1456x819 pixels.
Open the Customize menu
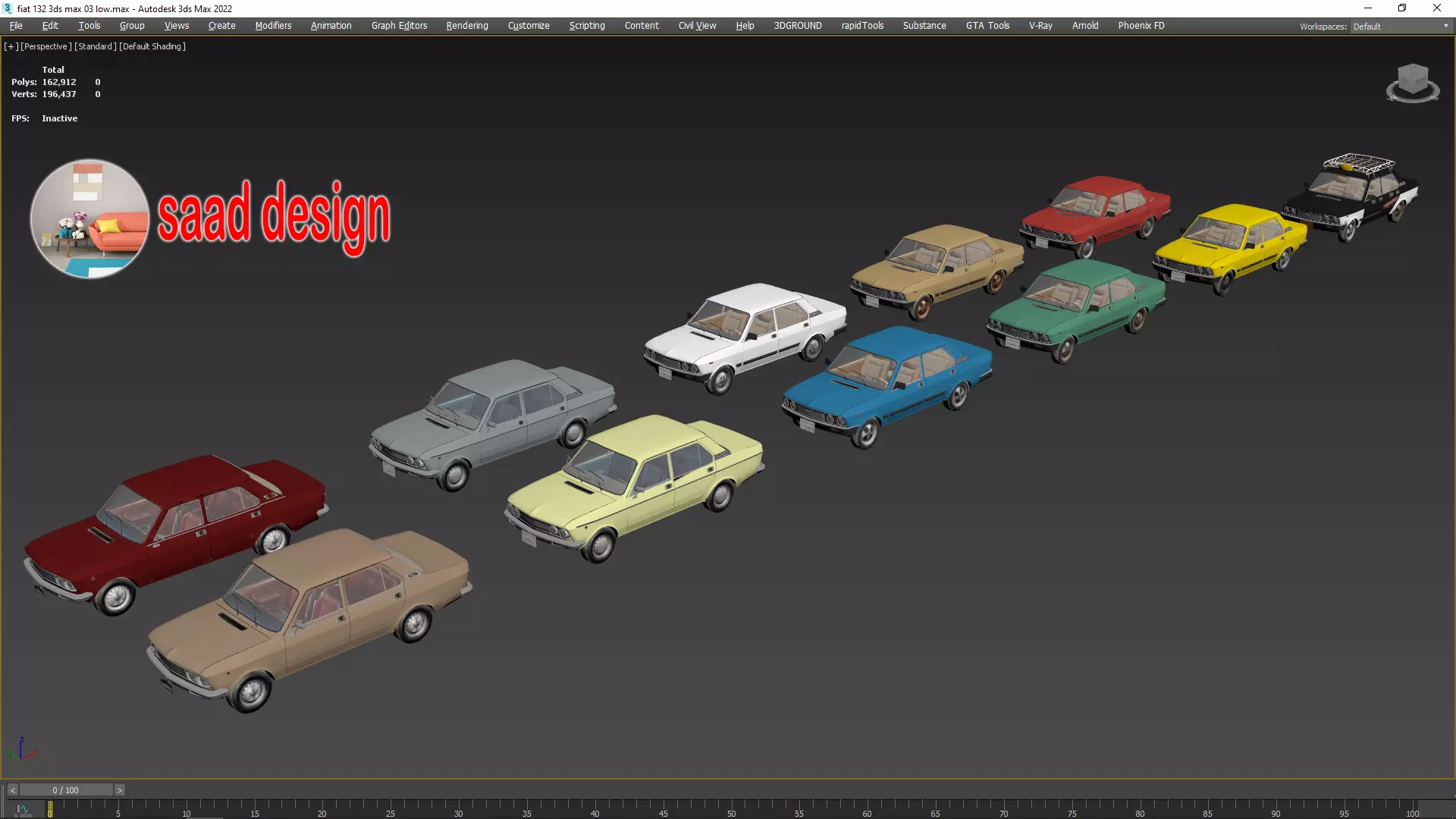pyautogui.click(x=529, y=25)
